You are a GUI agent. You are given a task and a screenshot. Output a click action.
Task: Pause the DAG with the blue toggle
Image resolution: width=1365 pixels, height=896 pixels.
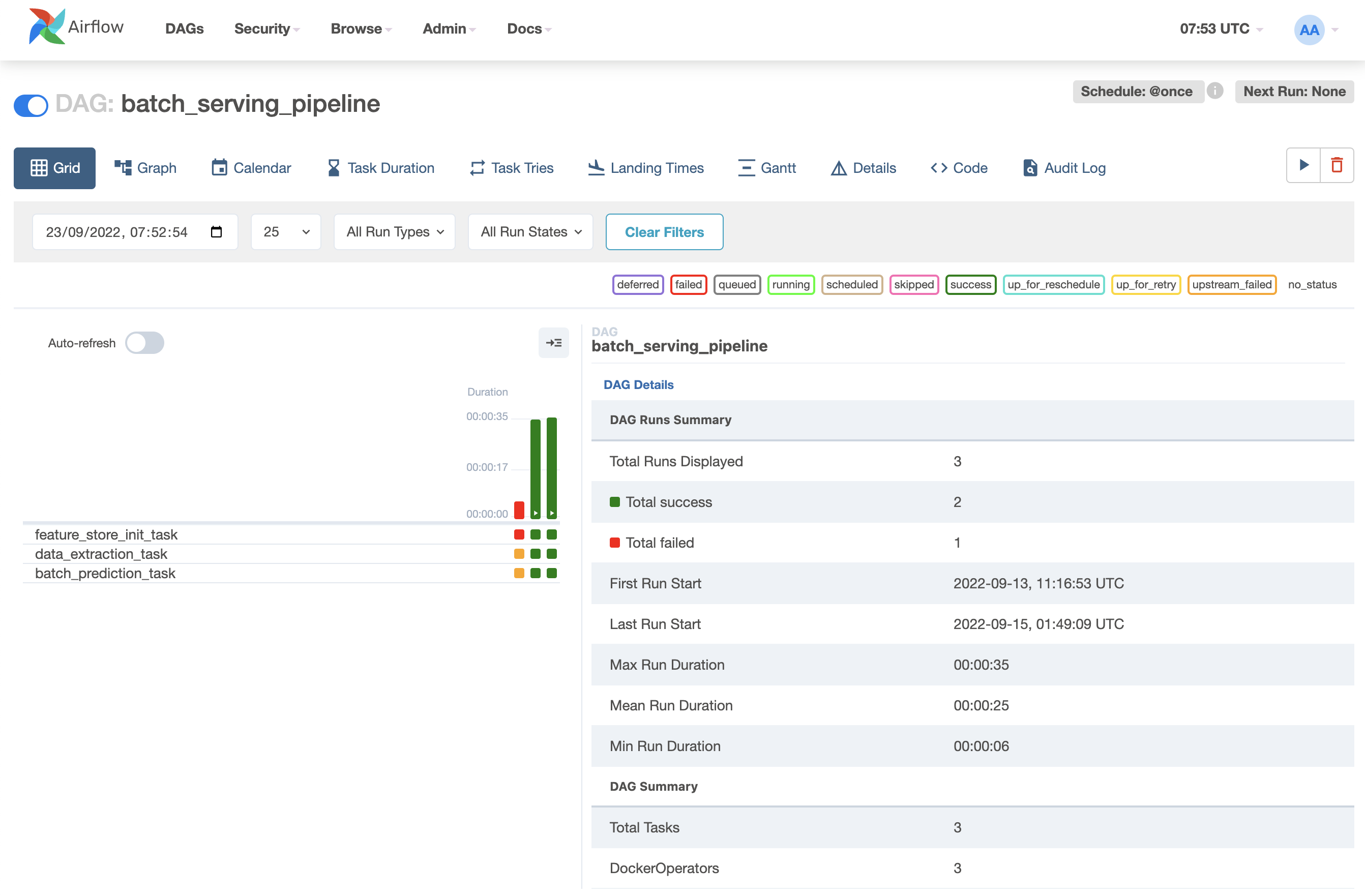[x=31, y=105]
